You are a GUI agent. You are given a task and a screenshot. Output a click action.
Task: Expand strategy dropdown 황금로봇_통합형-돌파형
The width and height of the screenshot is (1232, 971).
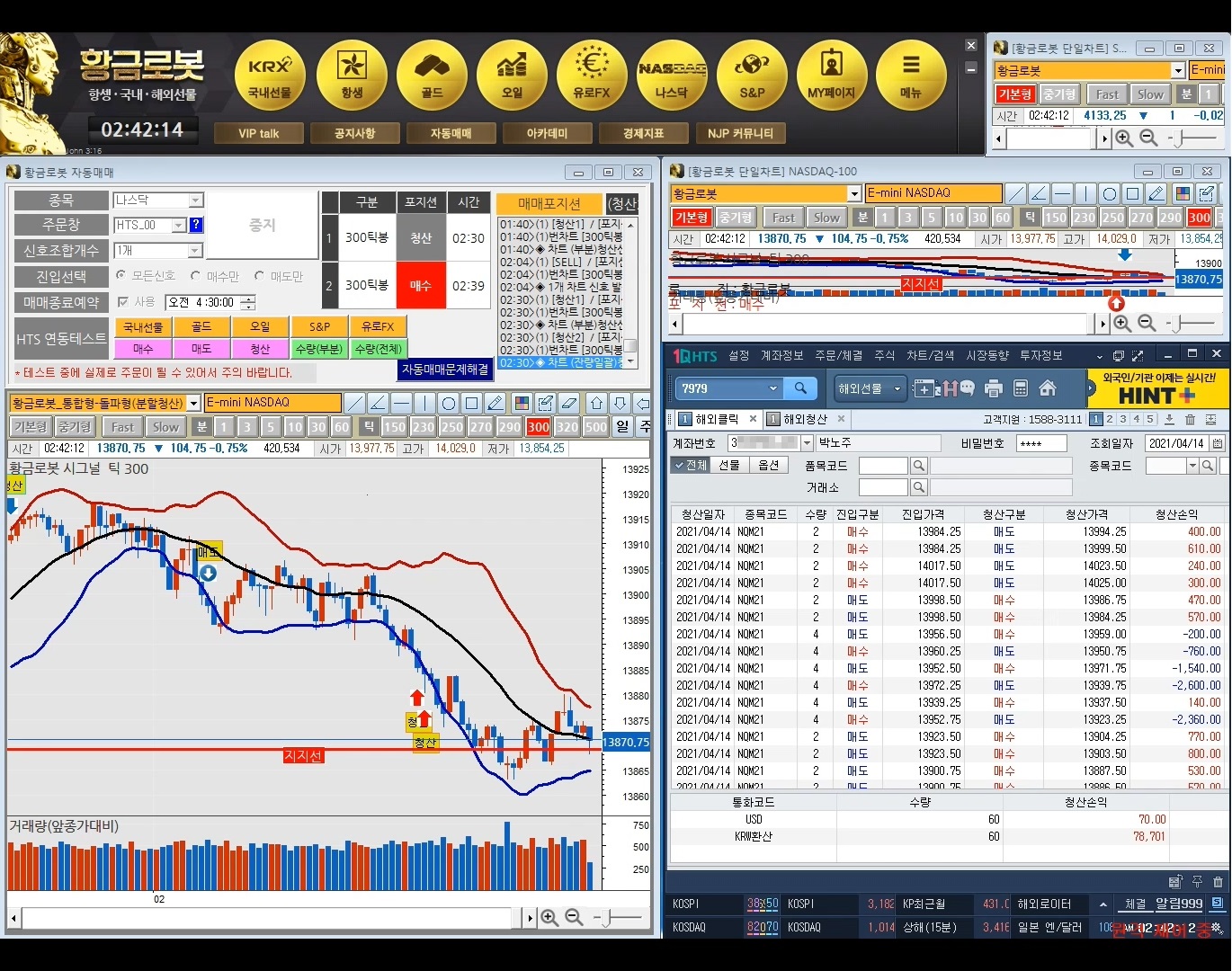(193, 403)
